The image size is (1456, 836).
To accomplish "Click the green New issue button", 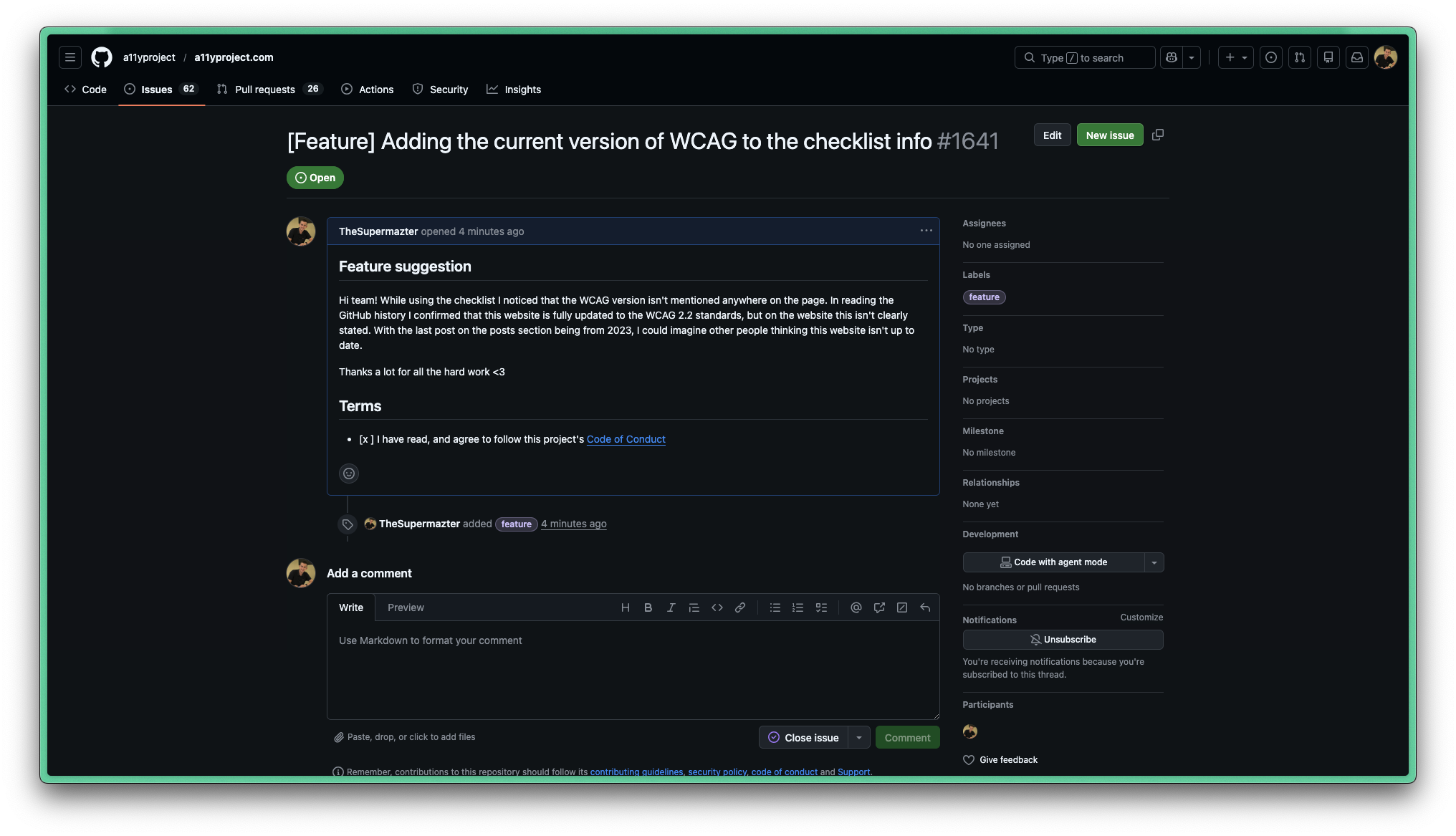I will pyautogui.click(x=1109, y=135).
